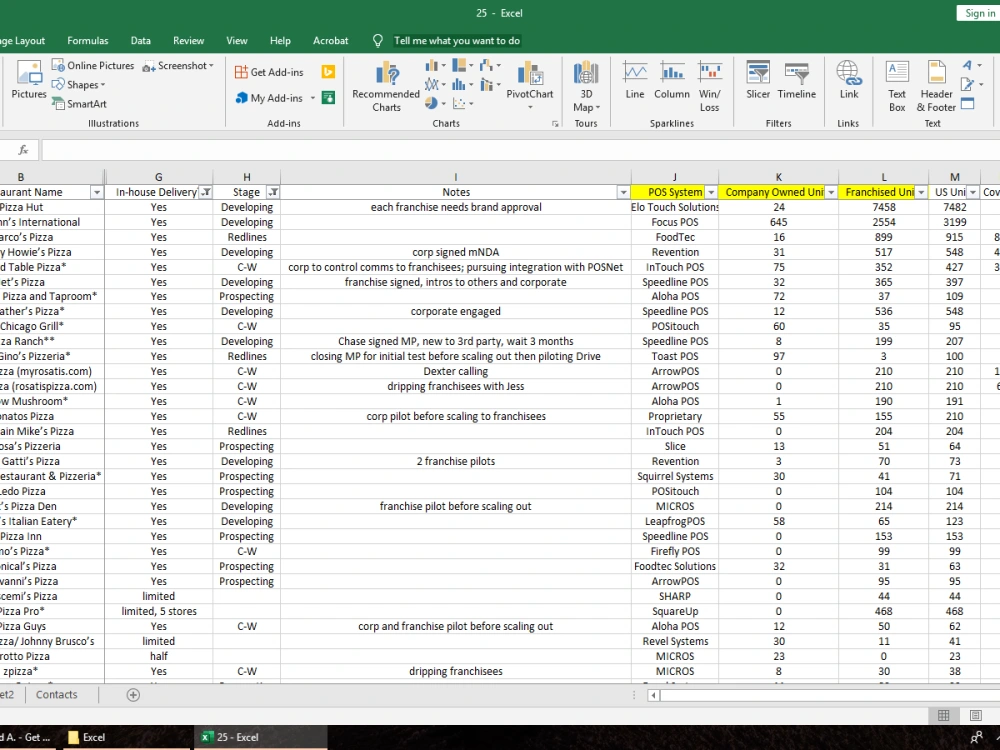Click the 'Dexter calling' notes cell
1000x750 pixels.
455,371
